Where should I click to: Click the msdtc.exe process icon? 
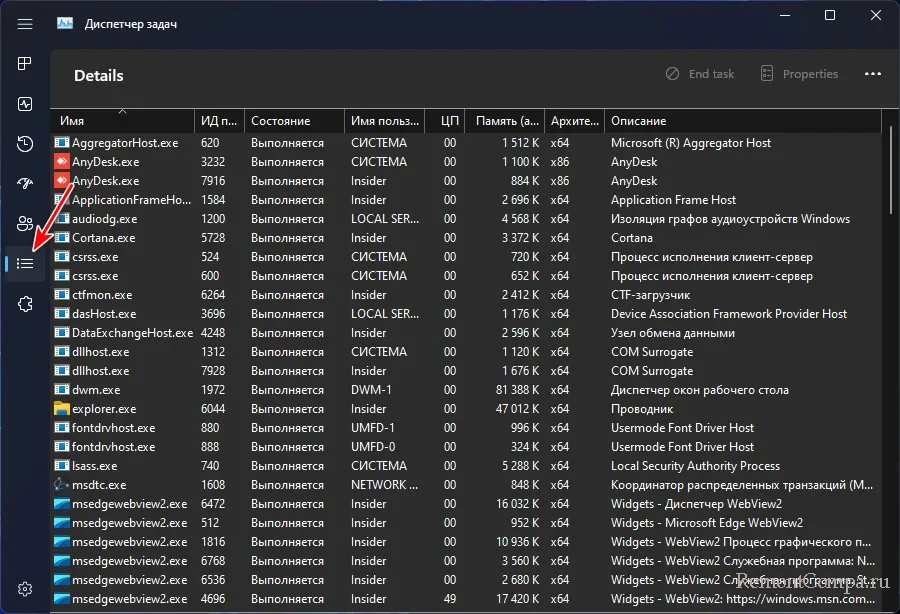[x=61, y=485]
